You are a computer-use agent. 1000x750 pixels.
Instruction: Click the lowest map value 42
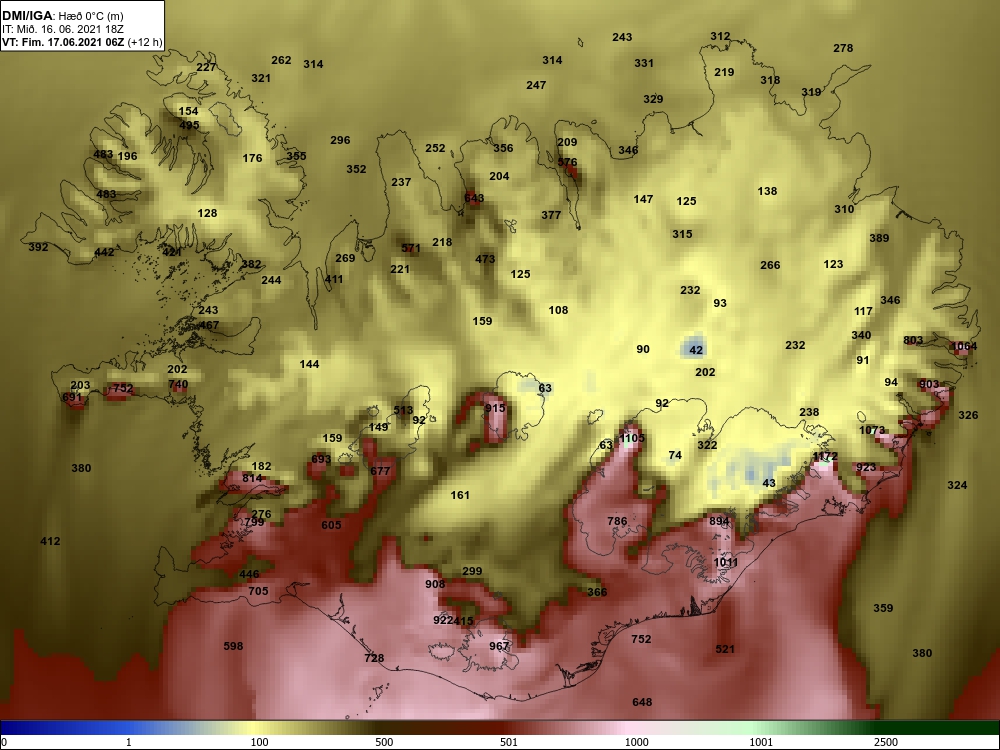pyautogui.click(x=696, y=350)
